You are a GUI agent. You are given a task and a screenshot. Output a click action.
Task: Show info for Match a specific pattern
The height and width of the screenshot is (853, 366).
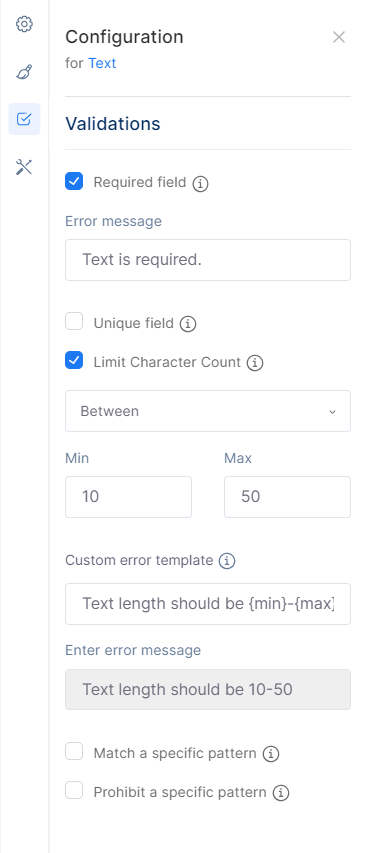coord(271,754)
